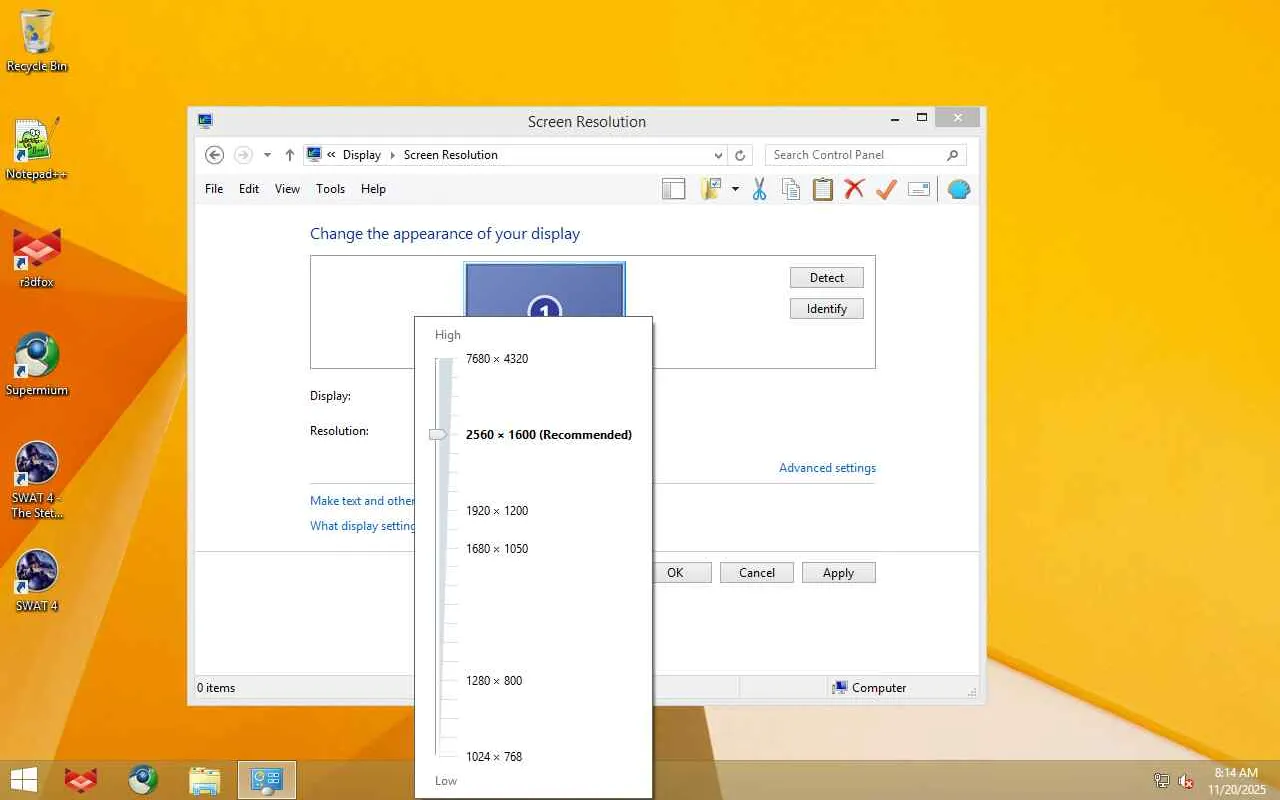
Task: Select the Display breadcrumb in the address bar
Action: pos(362,155)
